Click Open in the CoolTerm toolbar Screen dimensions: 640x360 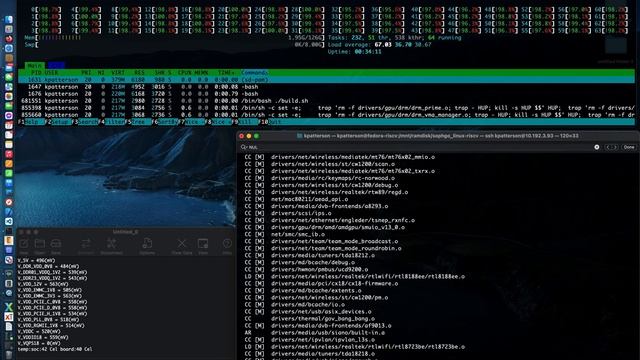pyautogui.click(x=40, y=247)
